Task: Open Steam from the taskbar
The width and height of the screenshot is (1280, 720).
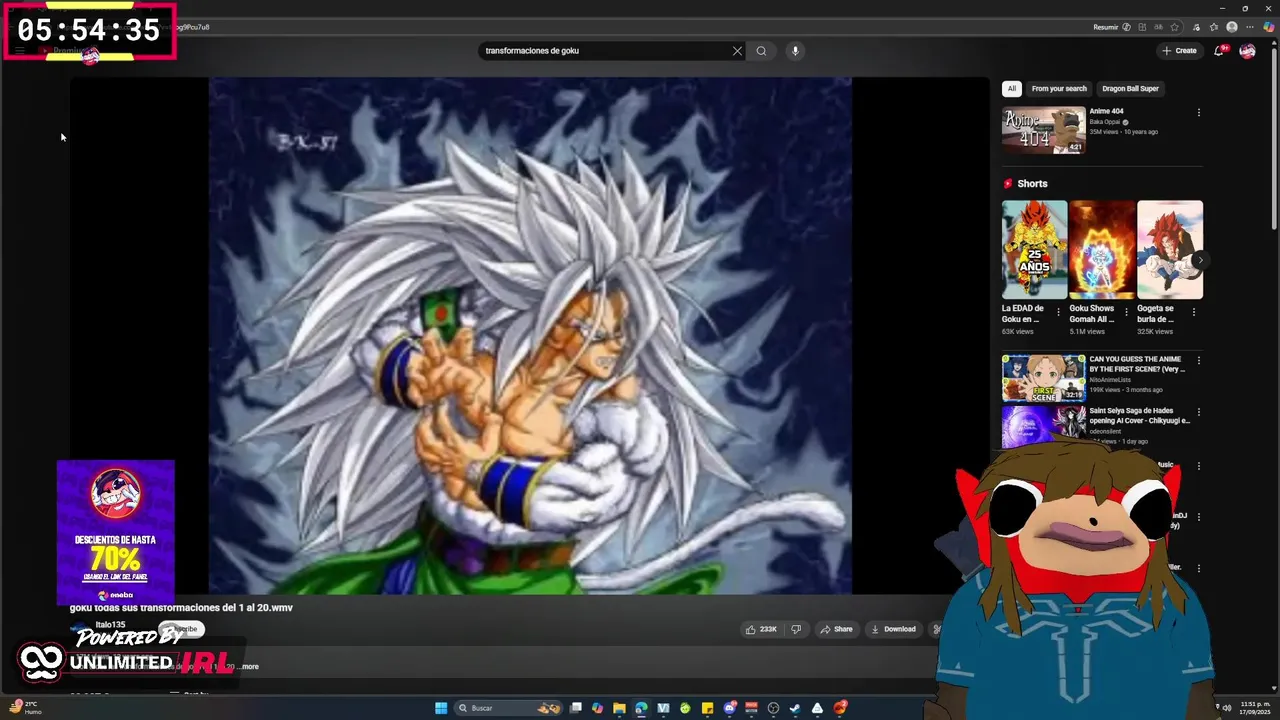Action: pos(795,708)
